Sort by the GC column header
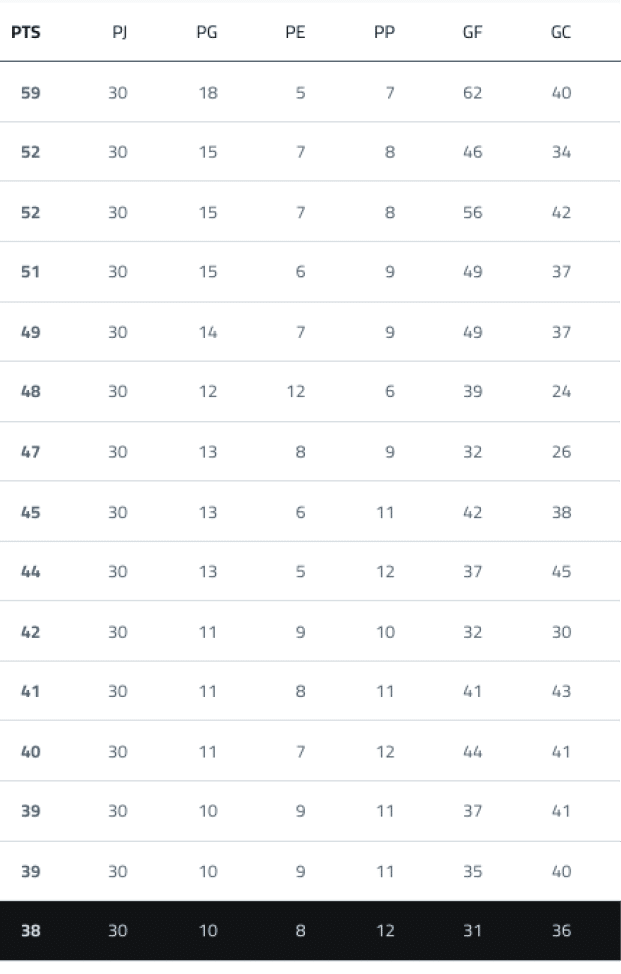Viewport: 621px width, 974px height. [x=561, y=32]
